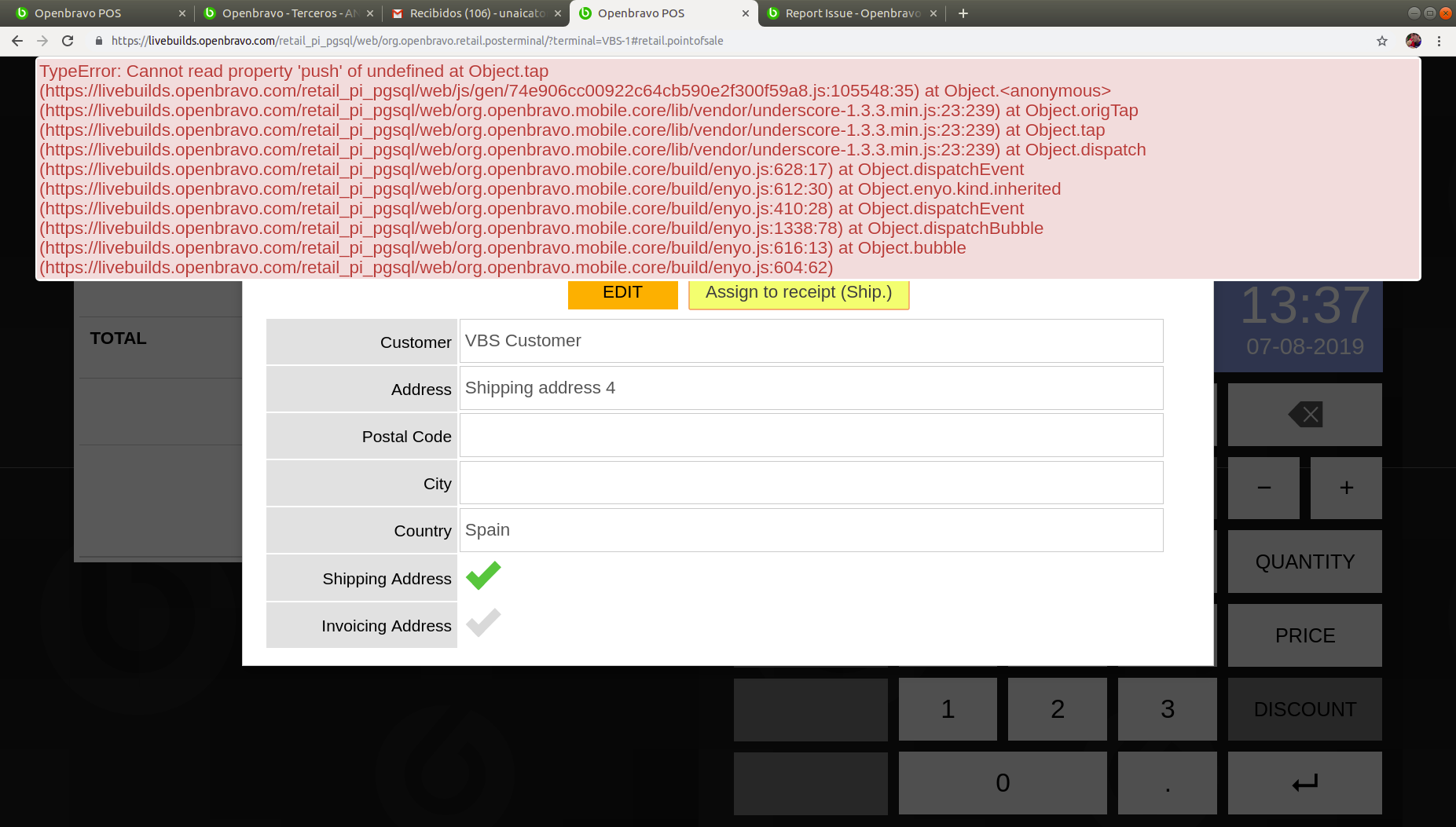1456x827 pixels.
Task: Click Assign to receipt (Ship.) button
Action: 799,294
